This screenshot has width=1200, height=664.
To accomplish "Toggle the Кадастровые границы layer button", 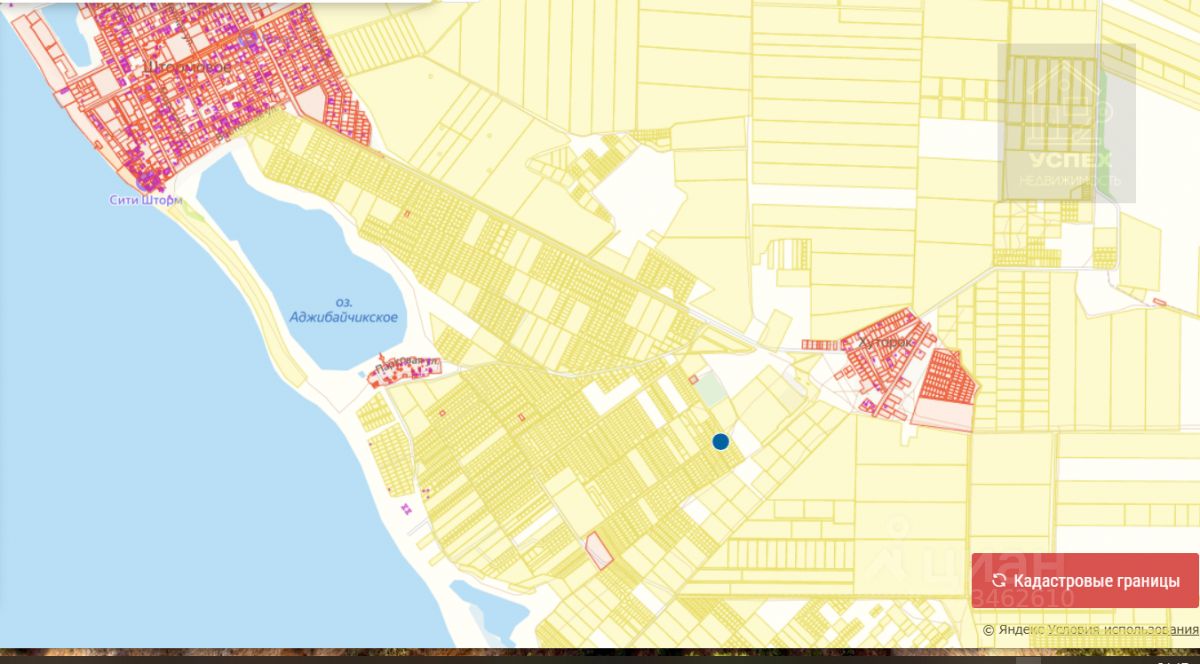I will pyautogui.click(x=1085, y=581).
